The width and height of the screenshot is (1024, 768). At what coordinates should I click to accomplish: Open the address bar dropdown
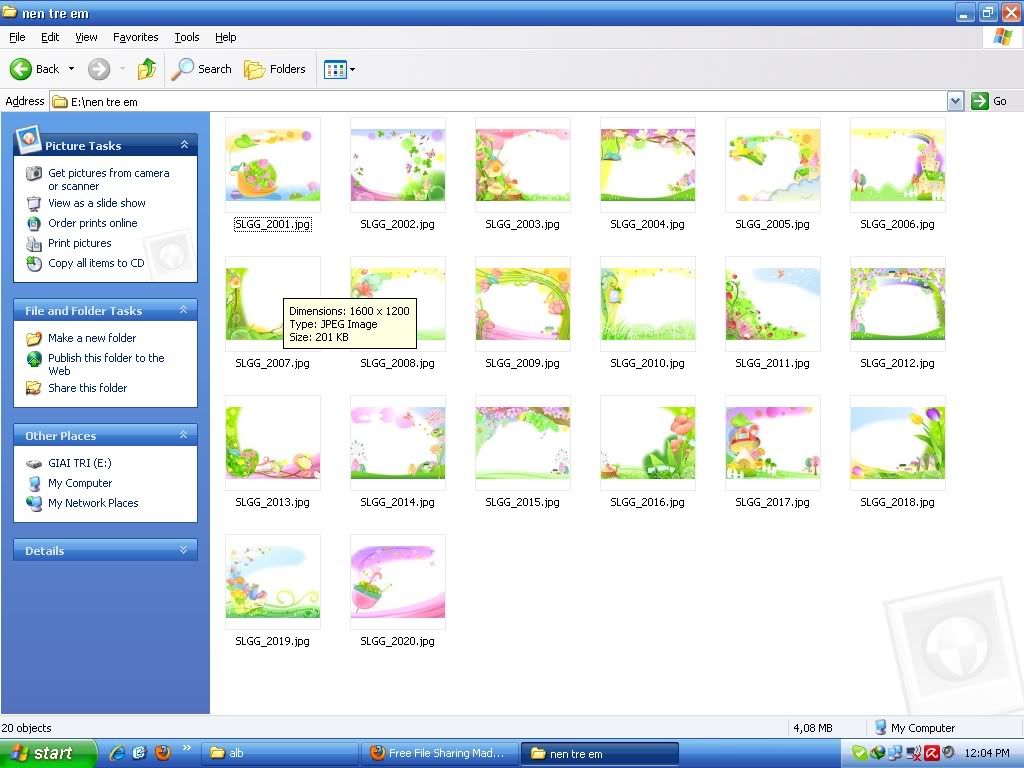click(955, 101)
